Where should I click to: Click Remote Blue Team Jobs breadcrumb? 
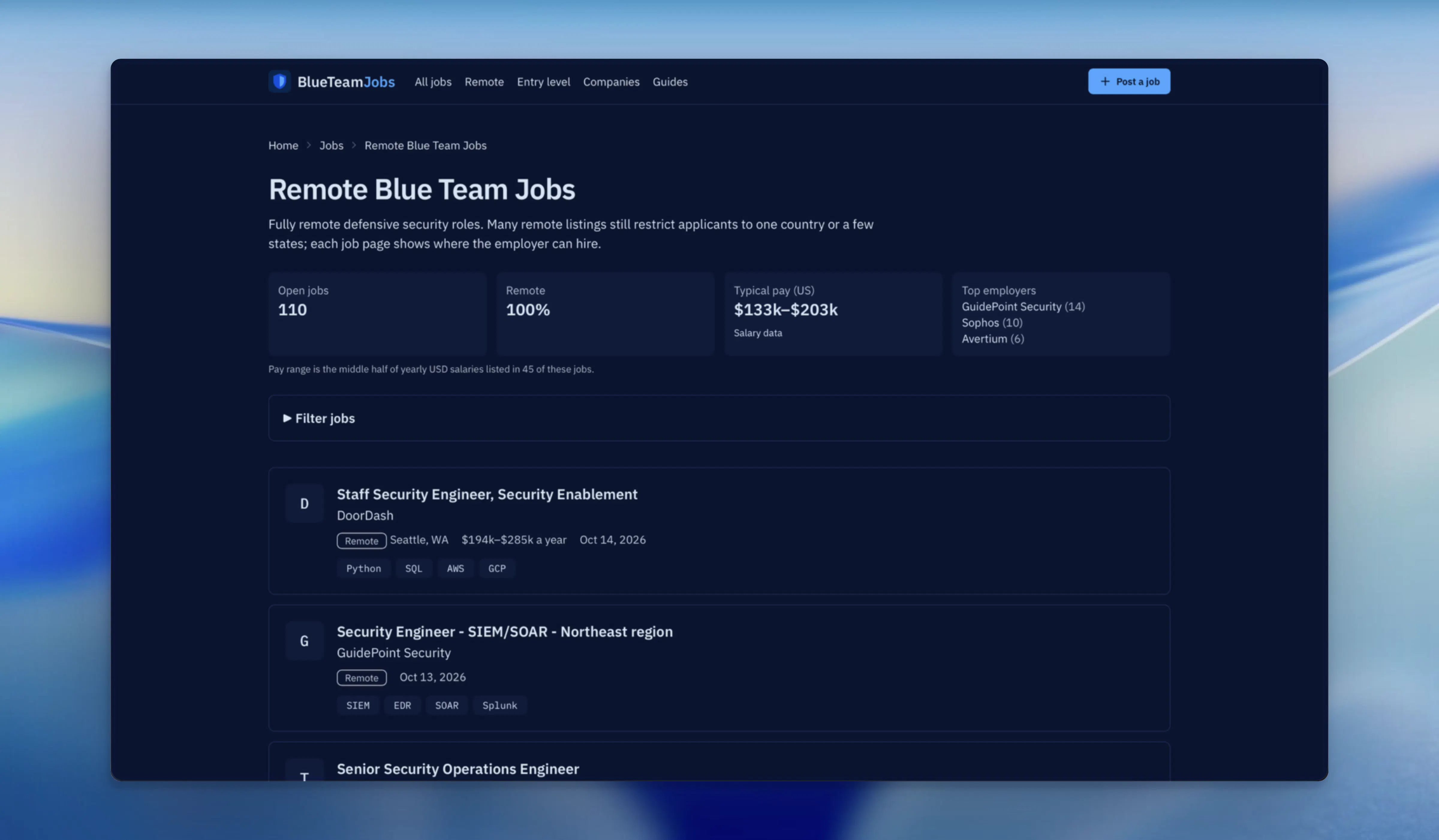tap(425, 146)
